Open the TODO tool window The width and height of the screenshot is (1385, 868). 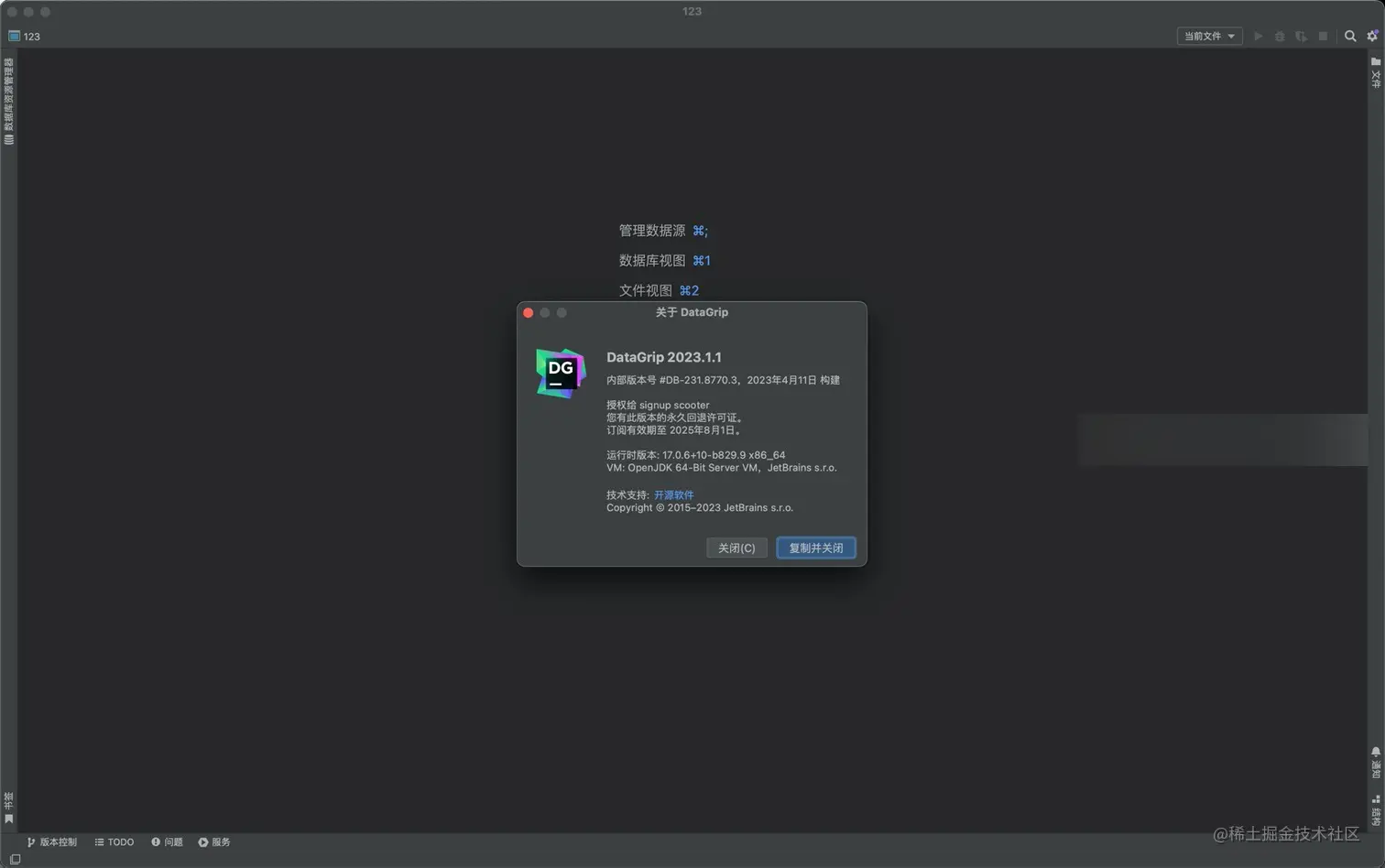click(x=115, y=842)
